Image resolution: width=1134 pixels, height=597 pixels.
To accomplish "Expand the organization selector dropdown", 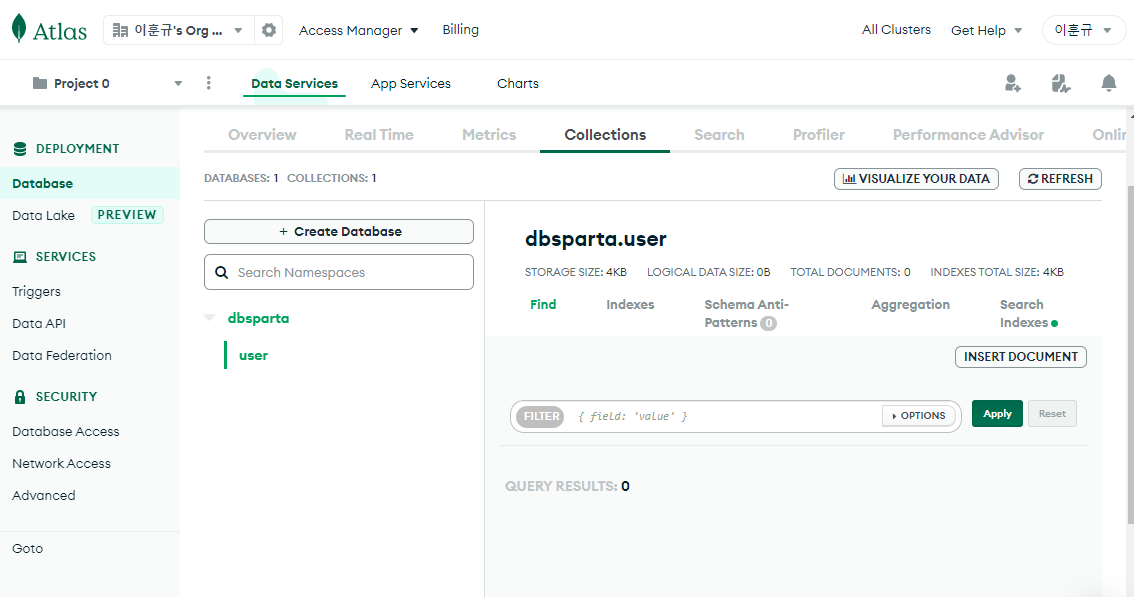I will (x=238, y=30).
